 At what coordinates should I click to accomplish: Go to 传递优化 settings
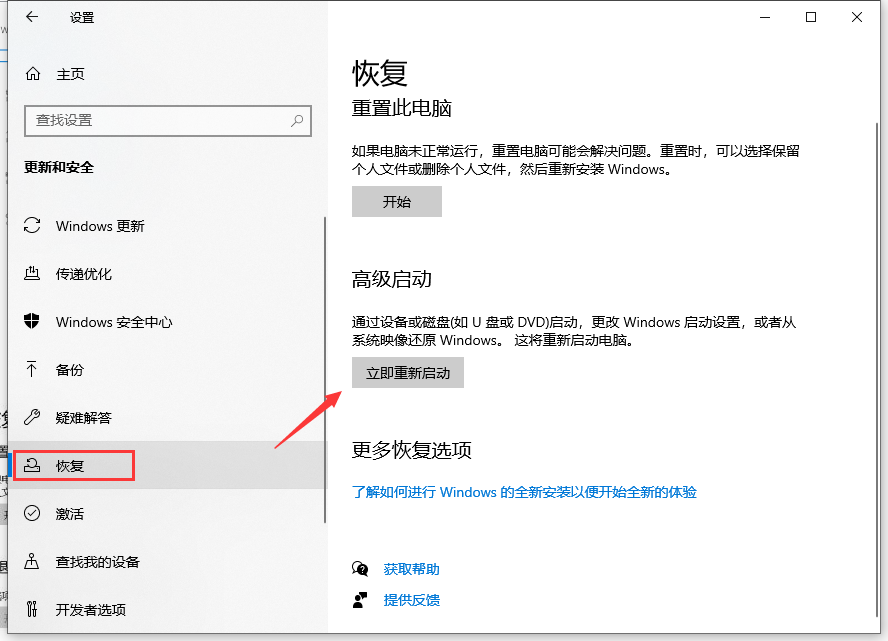pyautogui.click(x=166, y=274)
